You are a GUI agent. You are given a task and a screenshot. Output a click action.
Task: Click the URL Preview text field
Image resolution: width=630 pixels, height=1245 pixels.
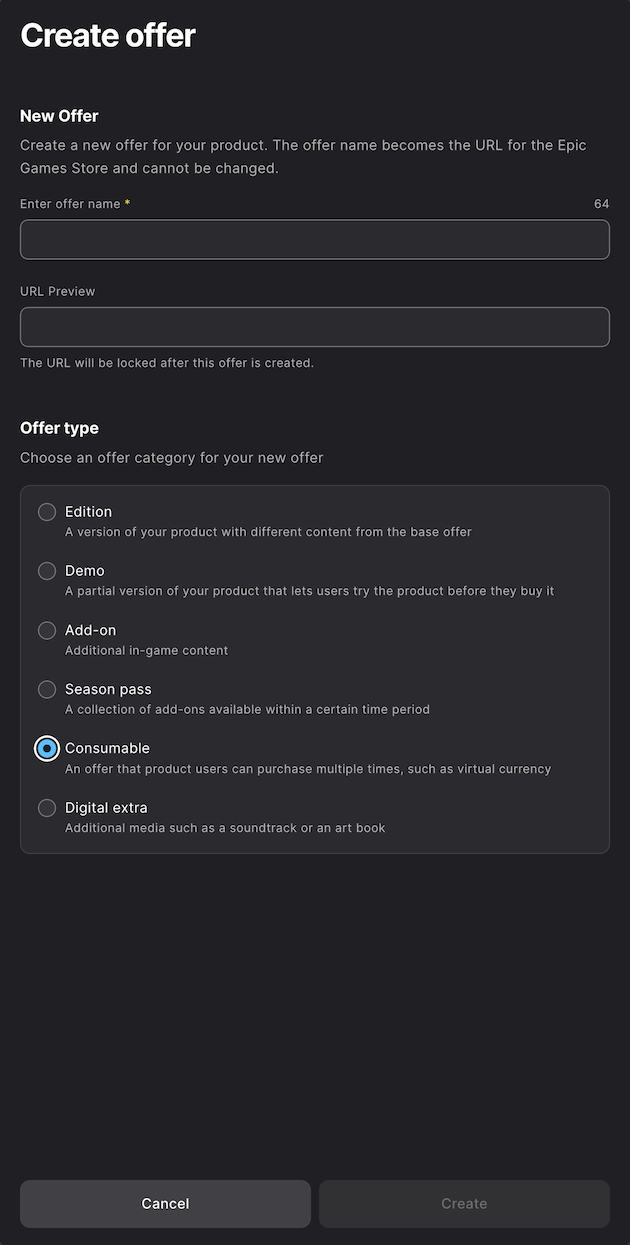pyautogui.click(x=315, y=327)
